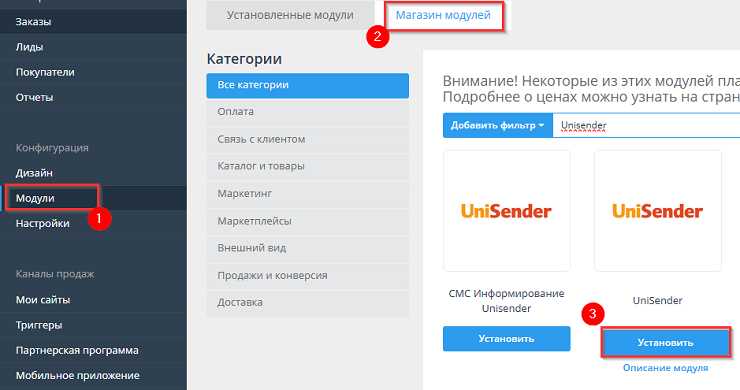Select Модули in the sidebar
This screenshot has width=740, height=390.
coord(93,198)
